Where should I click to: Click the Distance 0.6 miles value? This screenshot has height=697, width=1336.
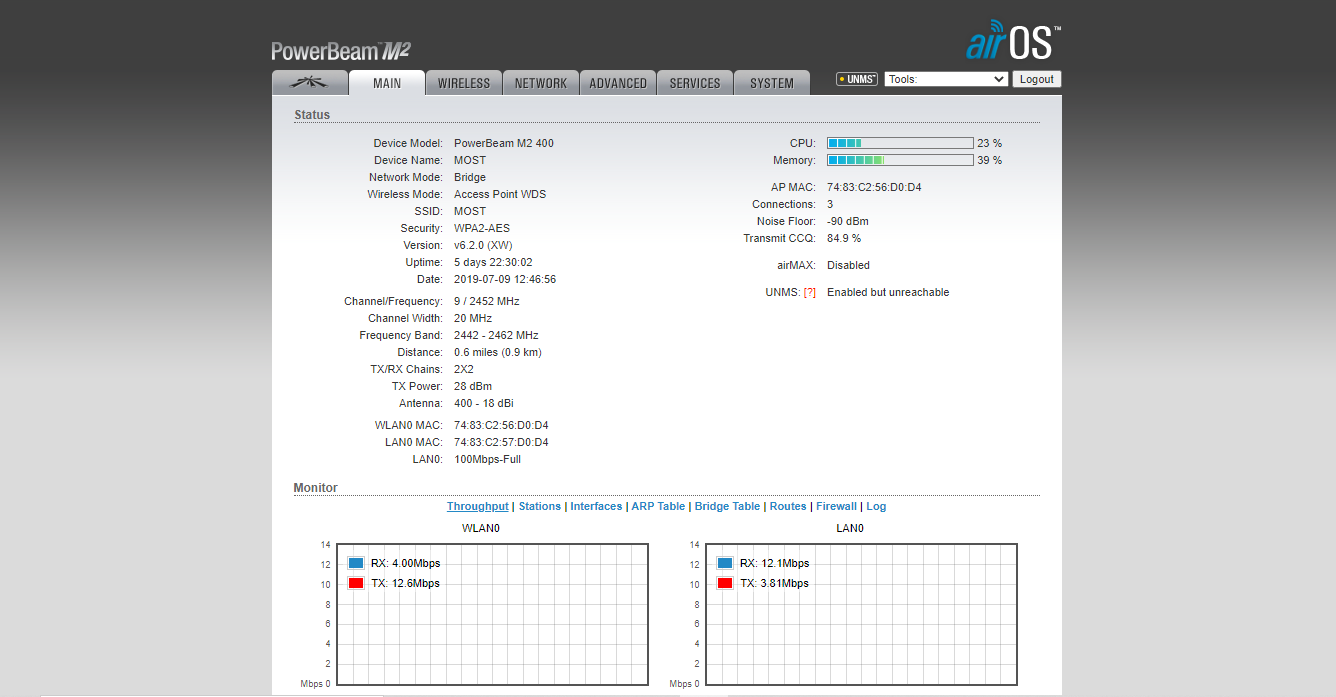pyautogui.click(x=498, y=352)
